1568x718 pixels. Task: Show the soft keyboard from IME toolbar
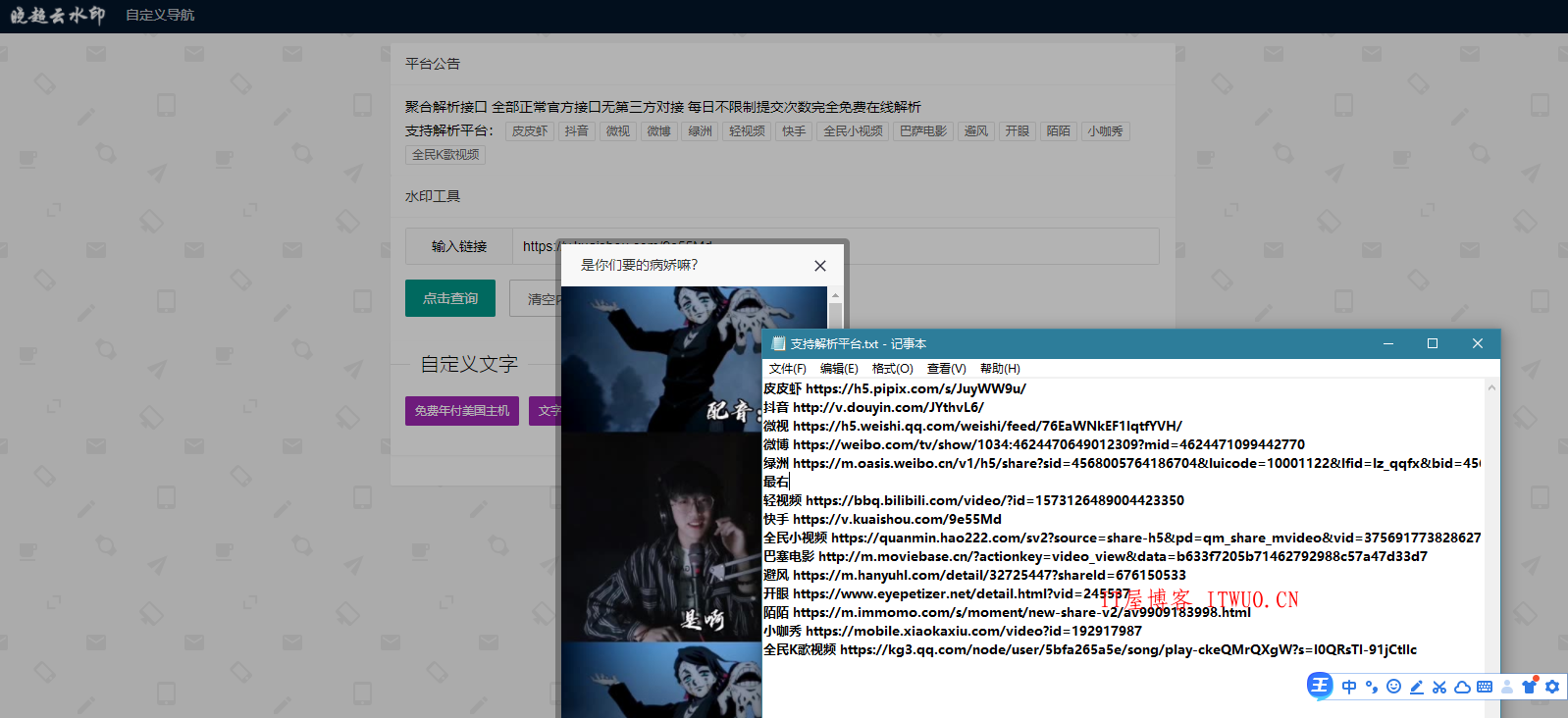click(1485, 687)
